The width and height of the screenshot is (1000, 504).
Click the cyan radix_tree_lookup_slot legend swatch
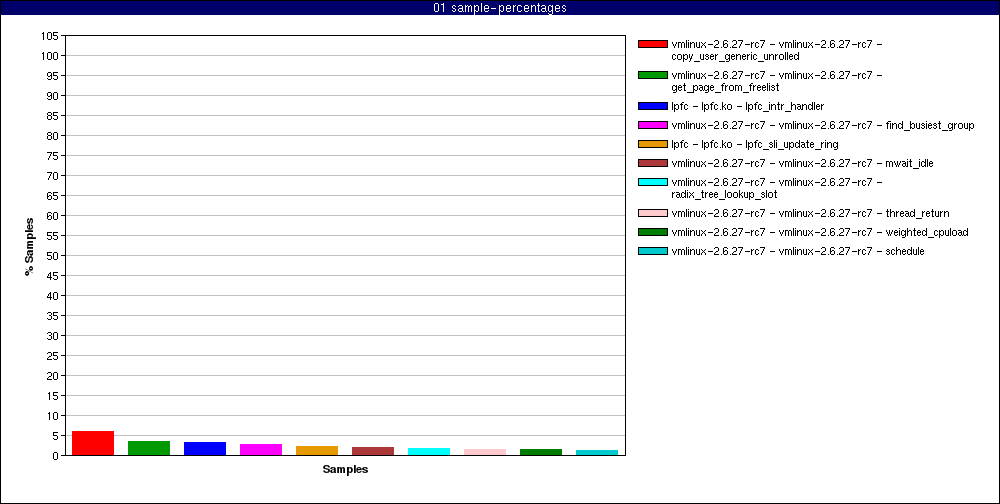click(x=652, y=182)
